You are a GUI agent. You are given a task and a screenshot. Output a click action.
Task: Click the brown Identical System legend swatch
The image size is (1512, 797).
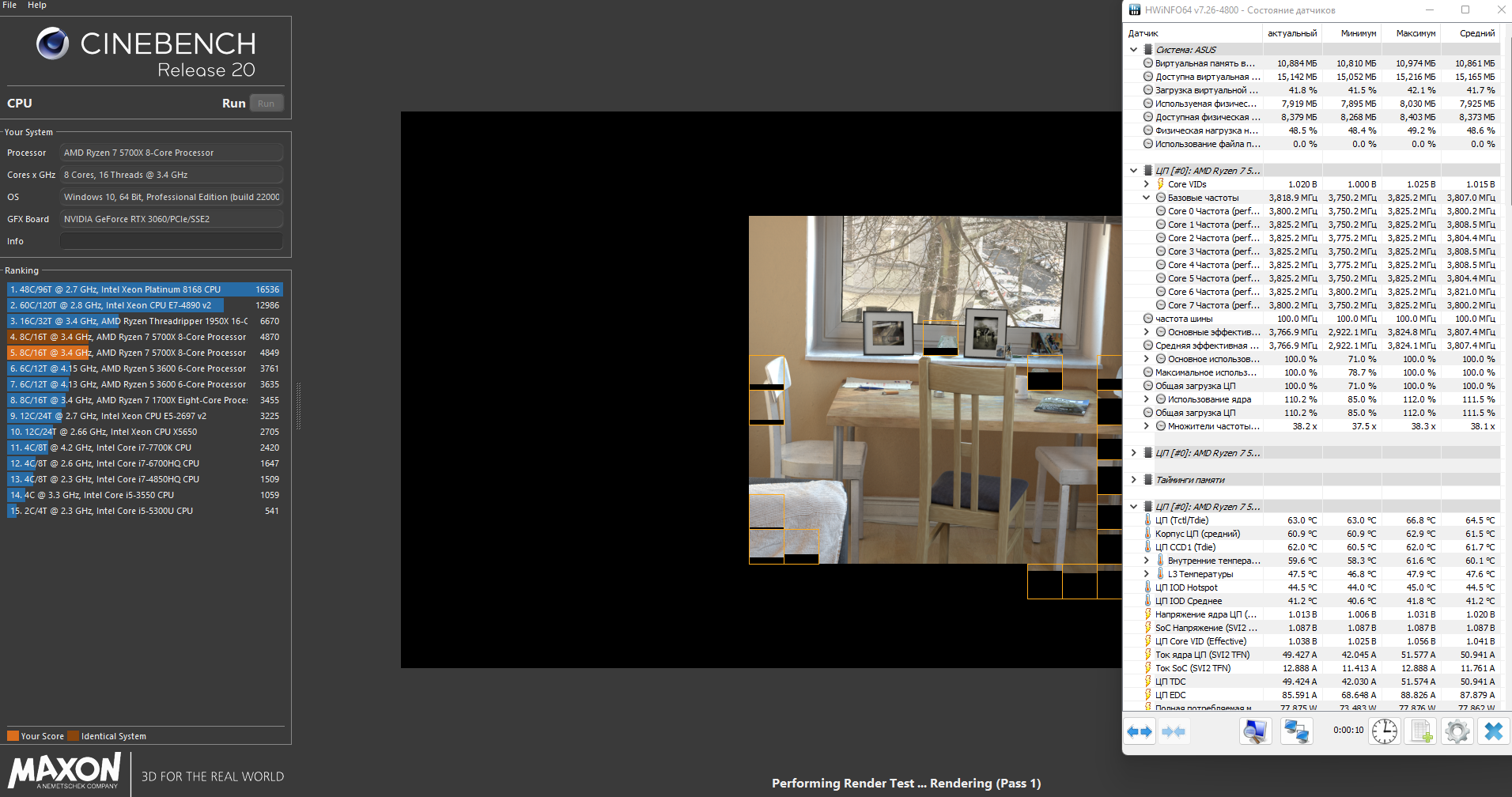click(x=73, y=736)
